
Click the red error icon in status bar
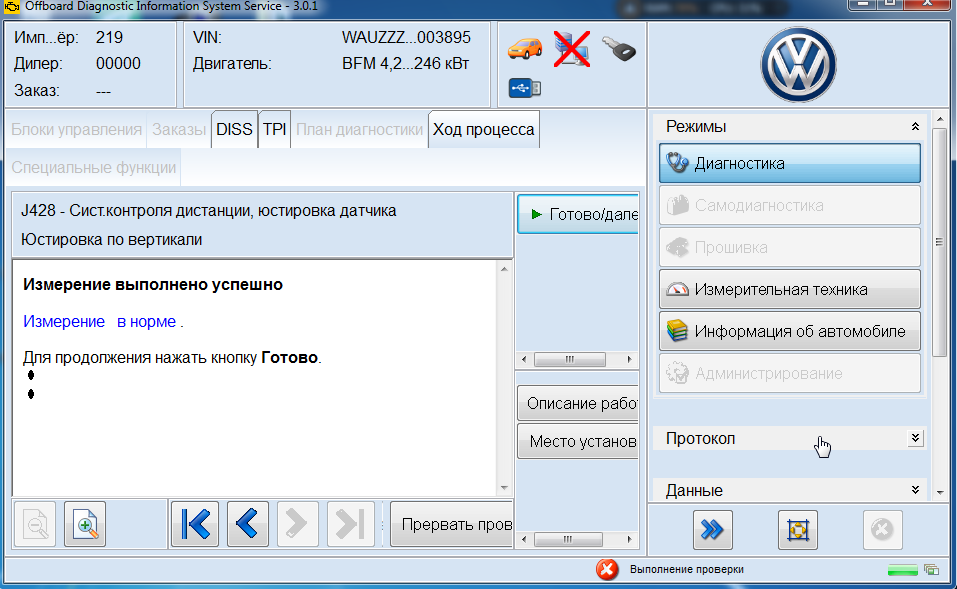click(x=606, y=569)
